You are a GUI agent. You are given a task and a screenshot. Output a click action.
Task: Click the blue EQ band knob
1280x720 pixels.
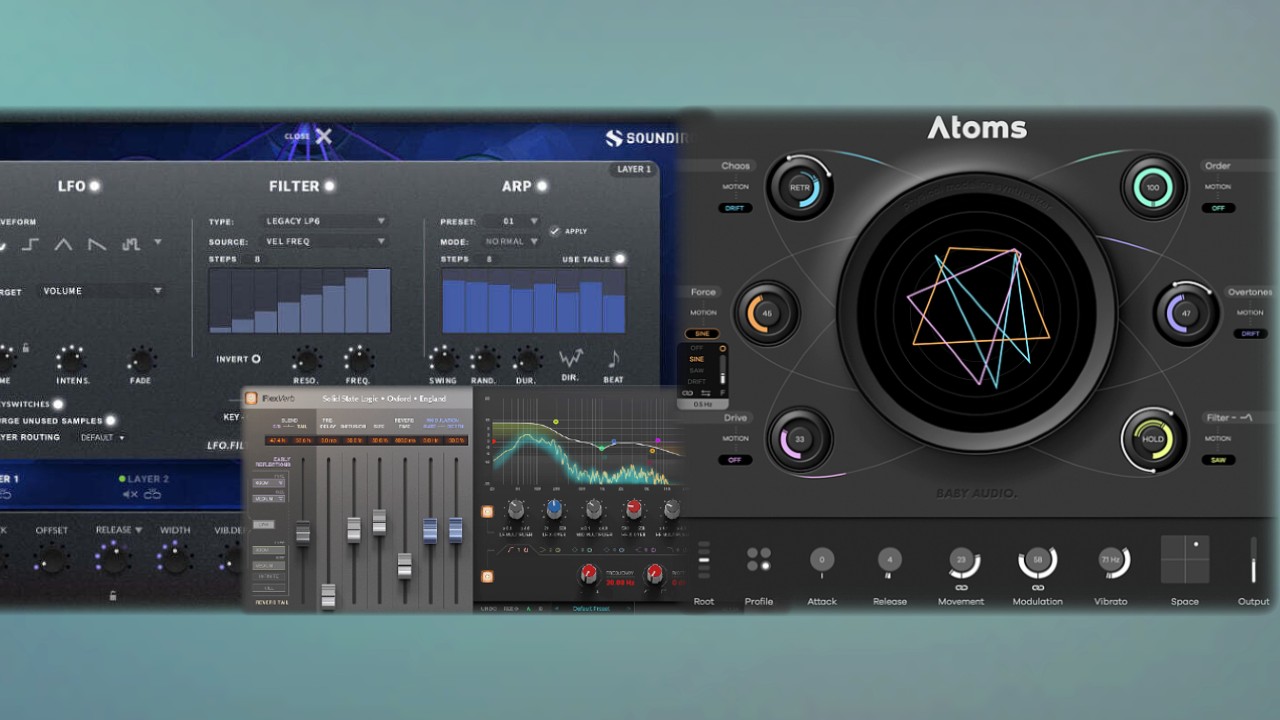[x=554, y=510]
